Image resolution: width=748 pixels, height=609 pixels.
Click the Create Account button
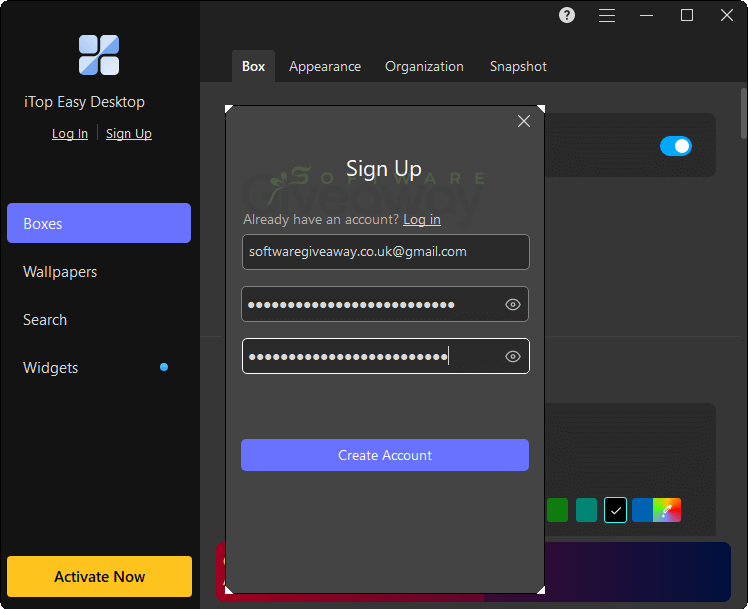point(385,455)
